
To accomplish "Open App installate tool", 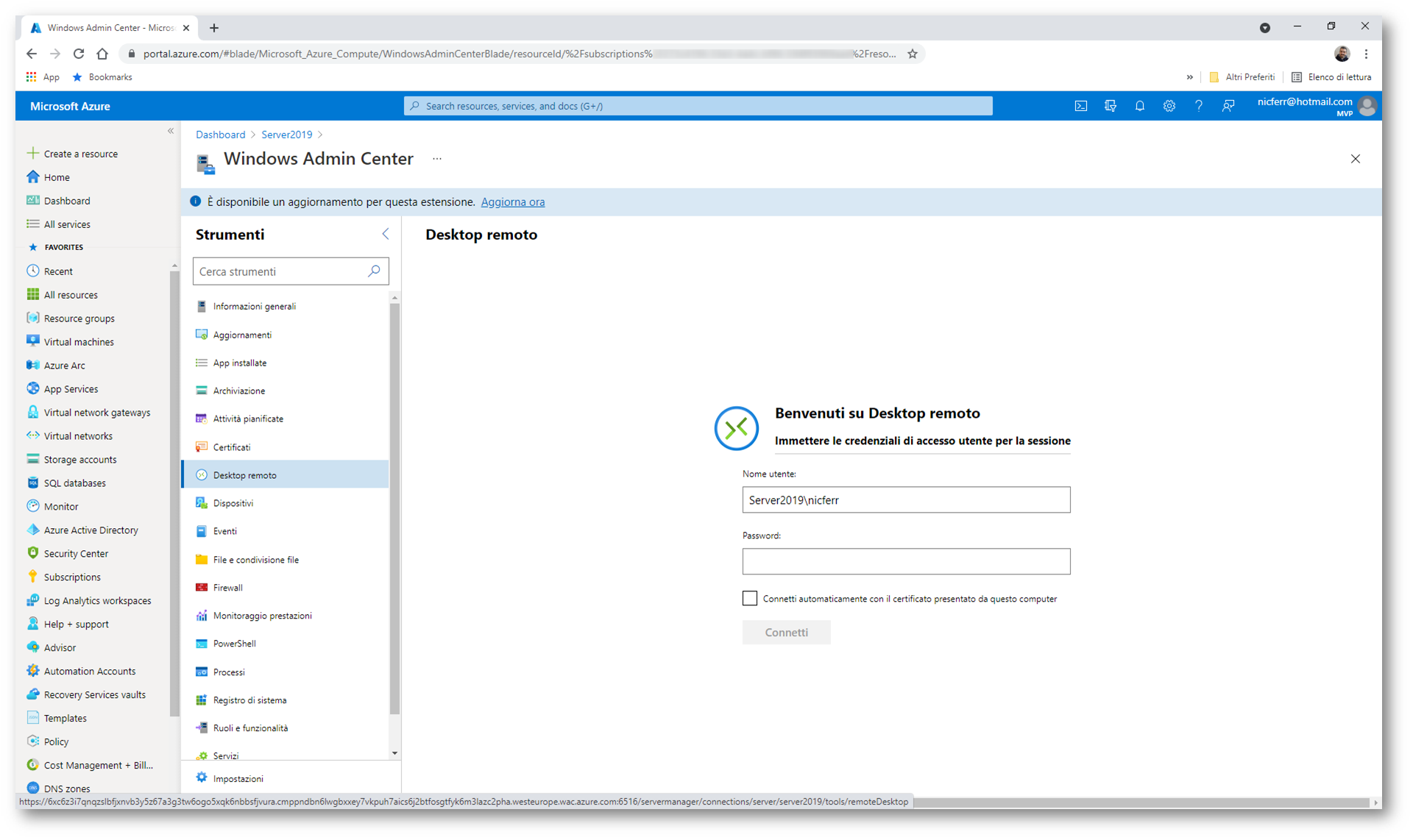I will pyautogui.click(x=286, y=363).
